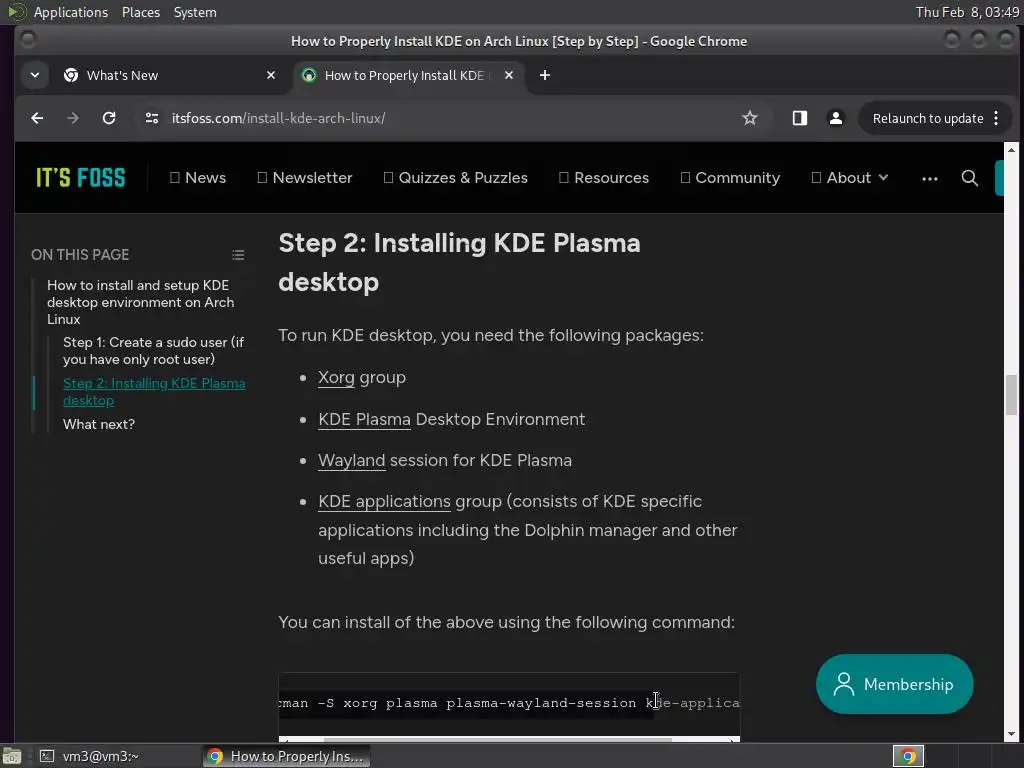Close the What's New tab
The height and width of the screenshot is (768, 1024).
[271, 75]
